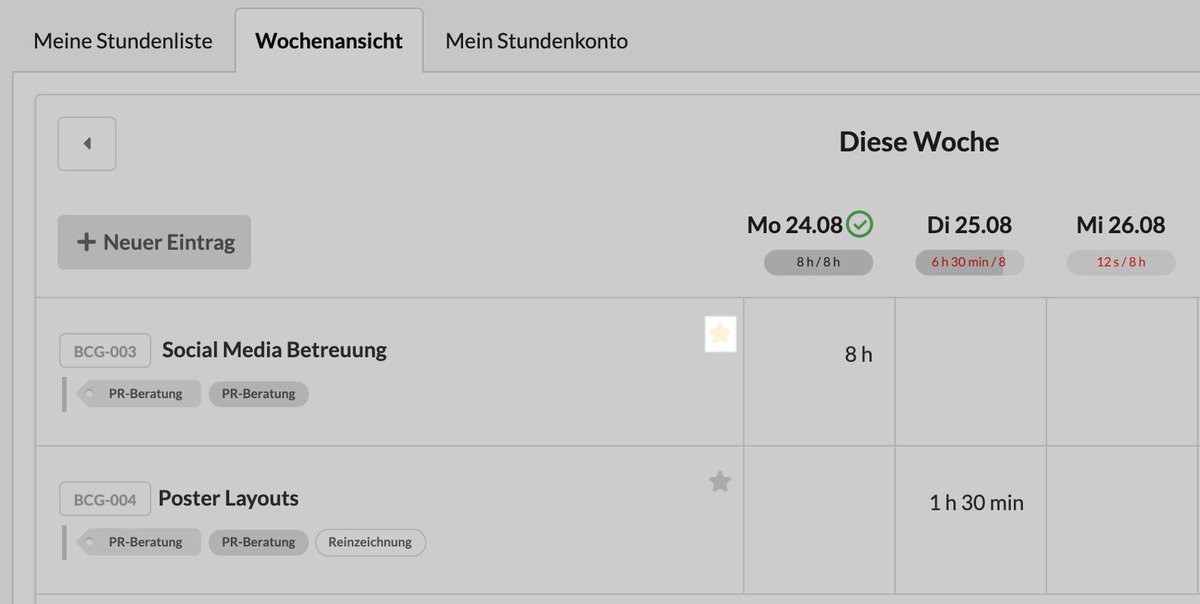The width and height of the screenshot is (1200, 604).
Task: Click the BCG-003 project badge
Action: tap(105, 351)
